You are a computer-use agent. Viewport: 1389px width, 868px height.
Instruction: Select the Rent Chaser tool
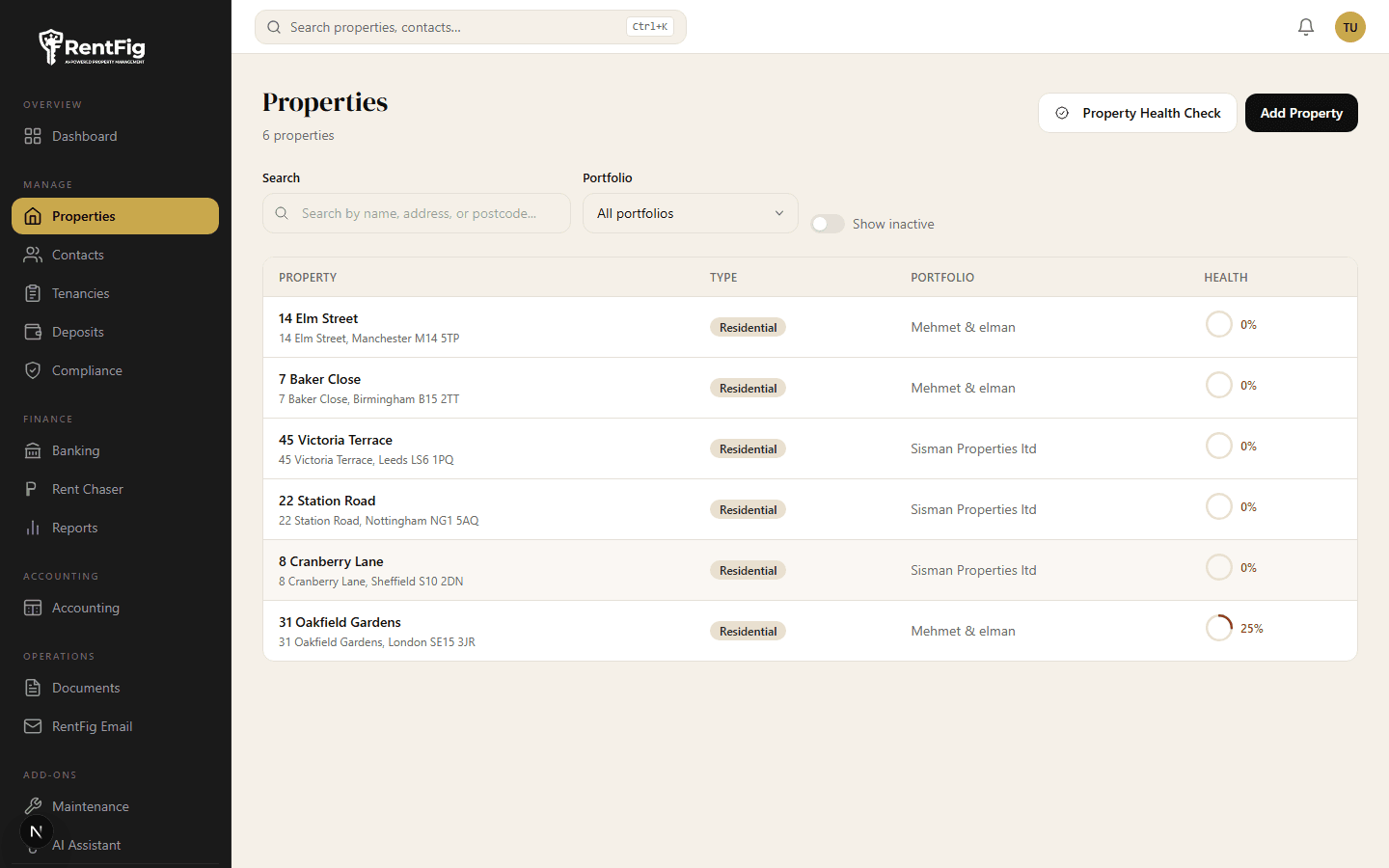[86, 489]
